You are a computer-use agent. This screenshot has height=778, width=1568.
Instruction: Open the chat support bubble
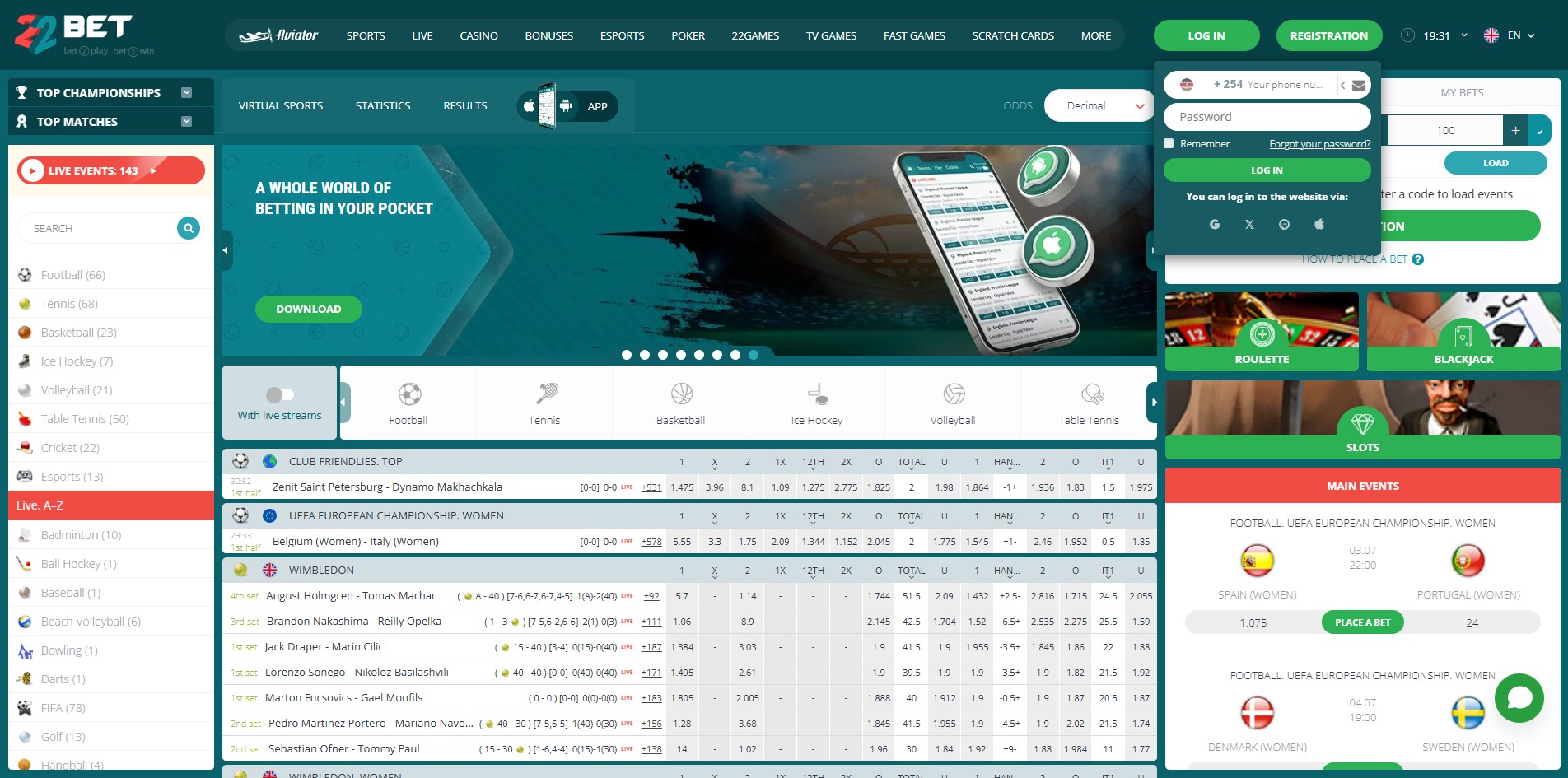tap(1519, 696)
